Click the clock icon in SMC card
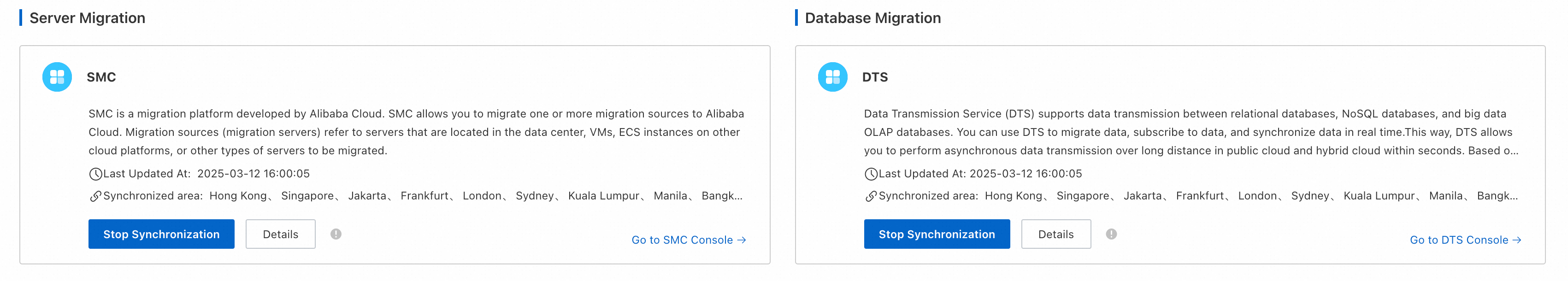This screenshot has width=1568, height=281. (x=95, y=175)
